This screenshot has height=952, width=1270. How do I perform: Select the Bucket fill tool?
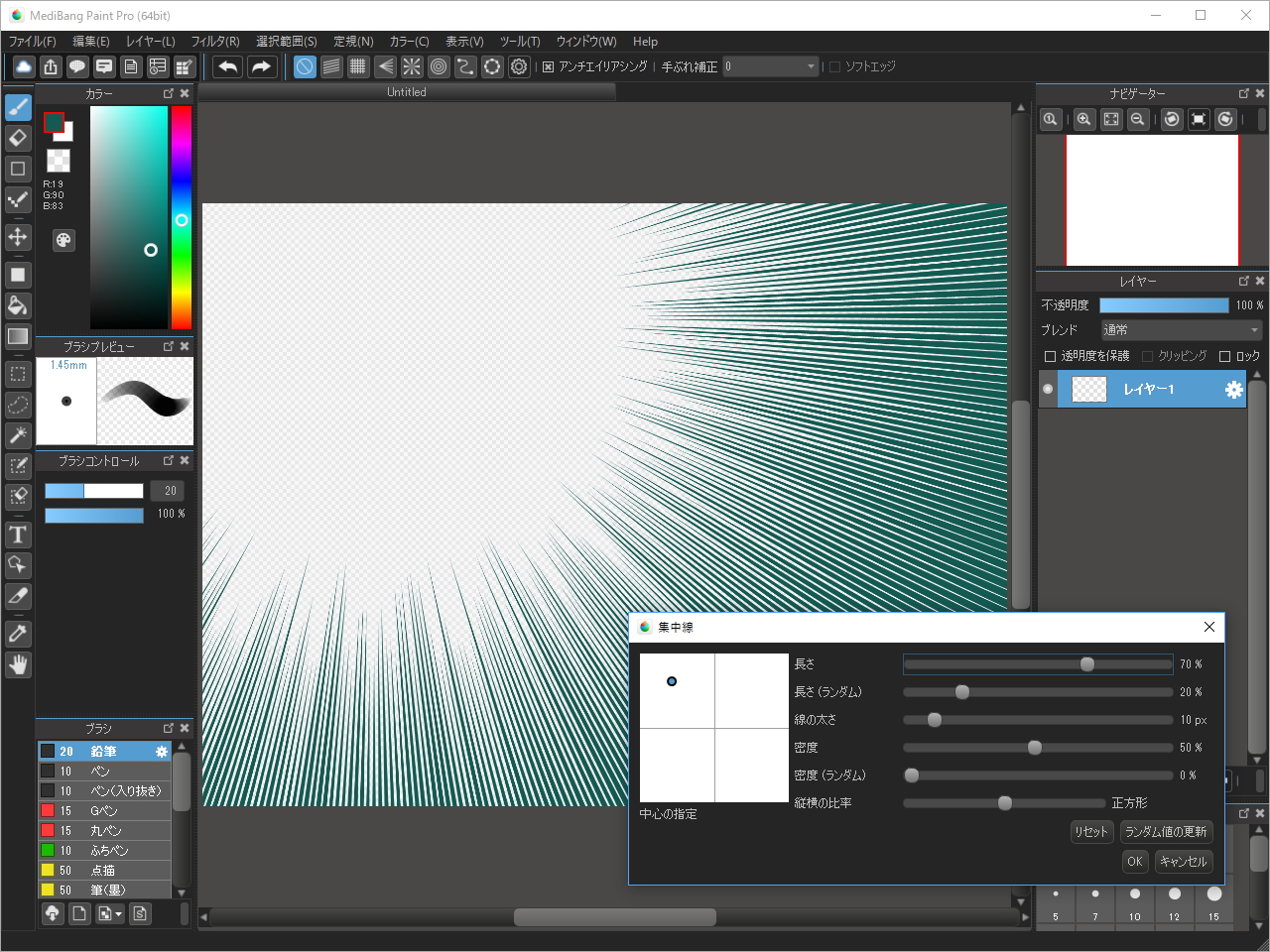point(18,305)
